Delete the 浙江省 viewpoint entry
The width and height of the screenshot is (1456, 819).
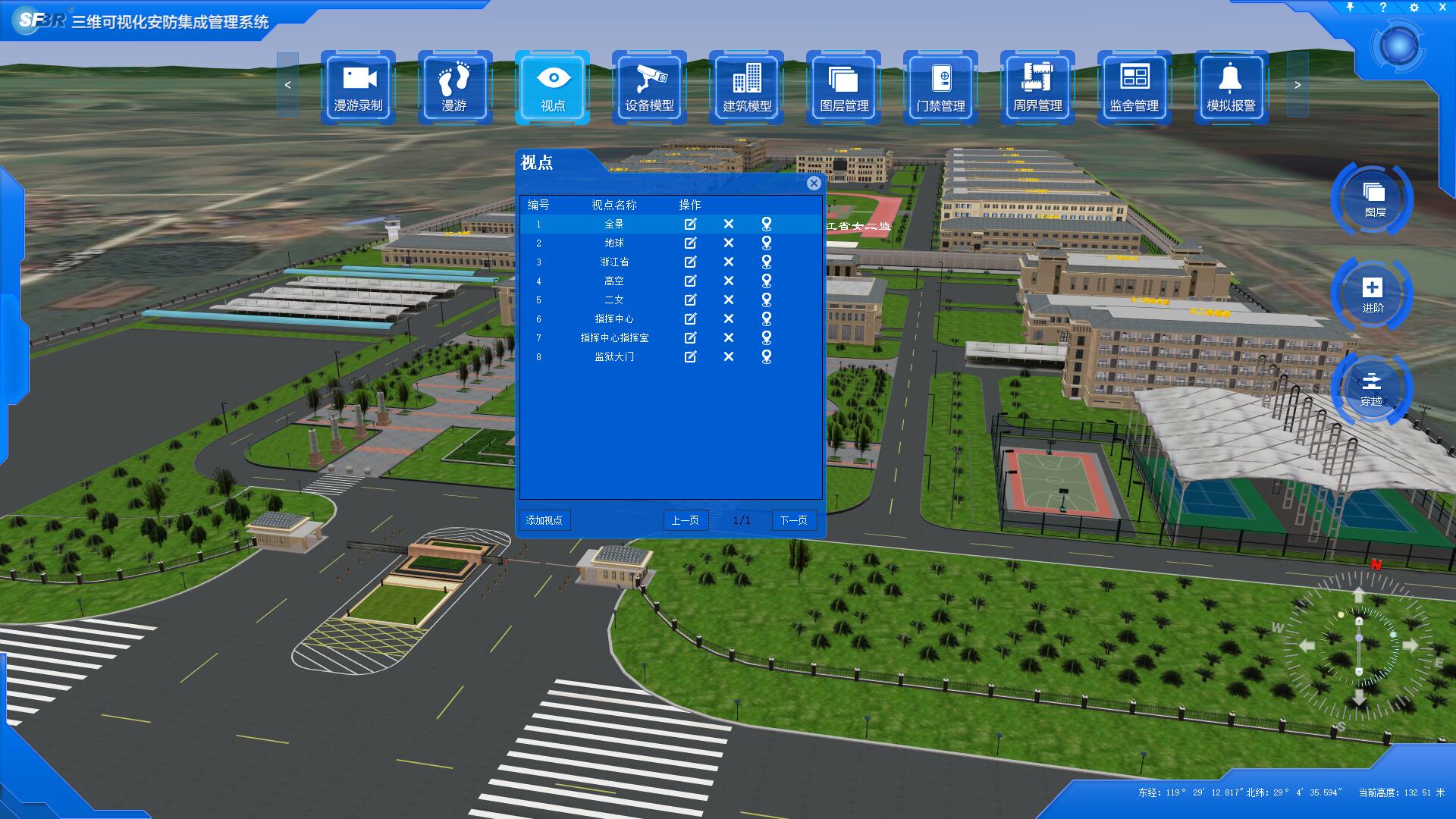click(x=728, y=262)
